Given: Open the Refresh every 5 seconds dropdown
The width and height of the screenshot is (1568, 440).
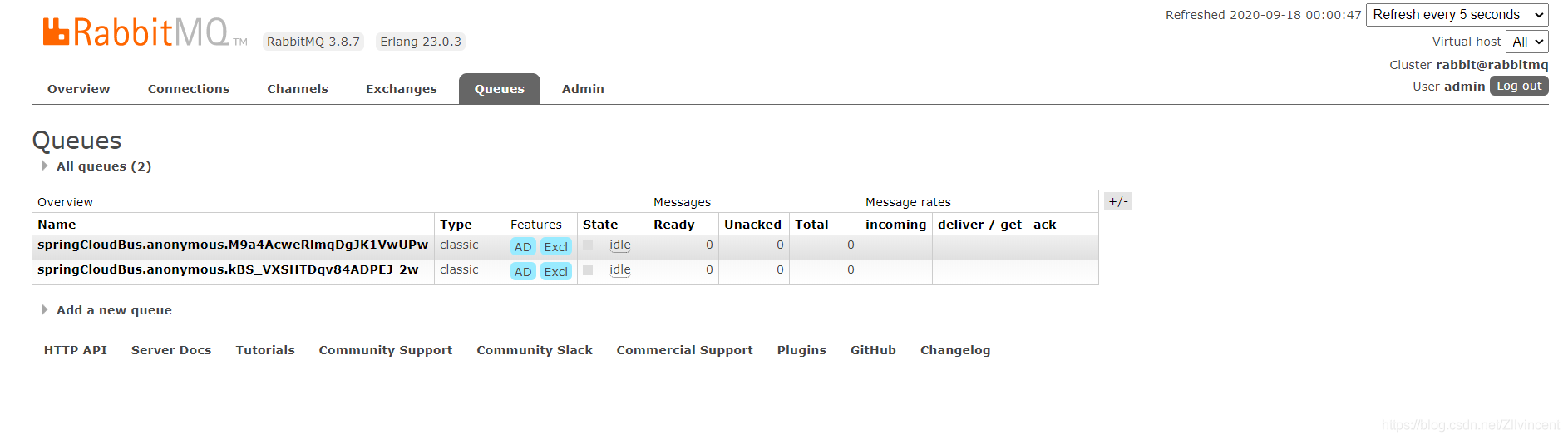Looking at the screenshot, I should pyautogui.click(x=1457, y=15).
